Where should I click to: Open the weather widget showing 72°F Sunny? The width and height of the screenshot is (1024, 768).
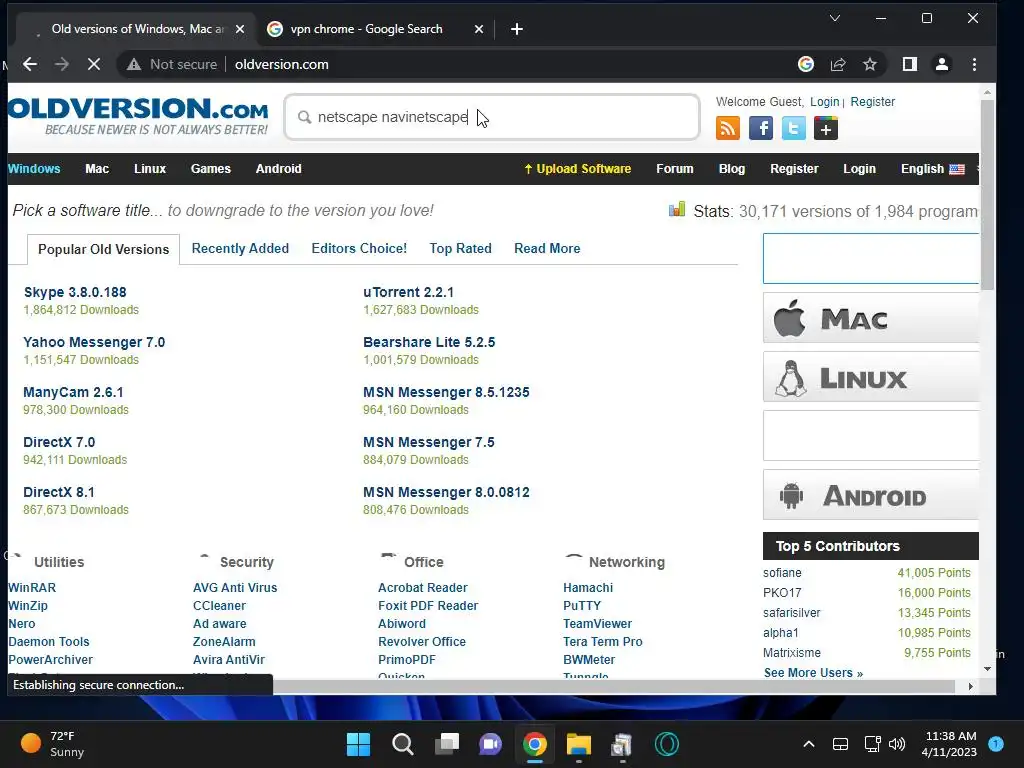[x=52, y=744]
